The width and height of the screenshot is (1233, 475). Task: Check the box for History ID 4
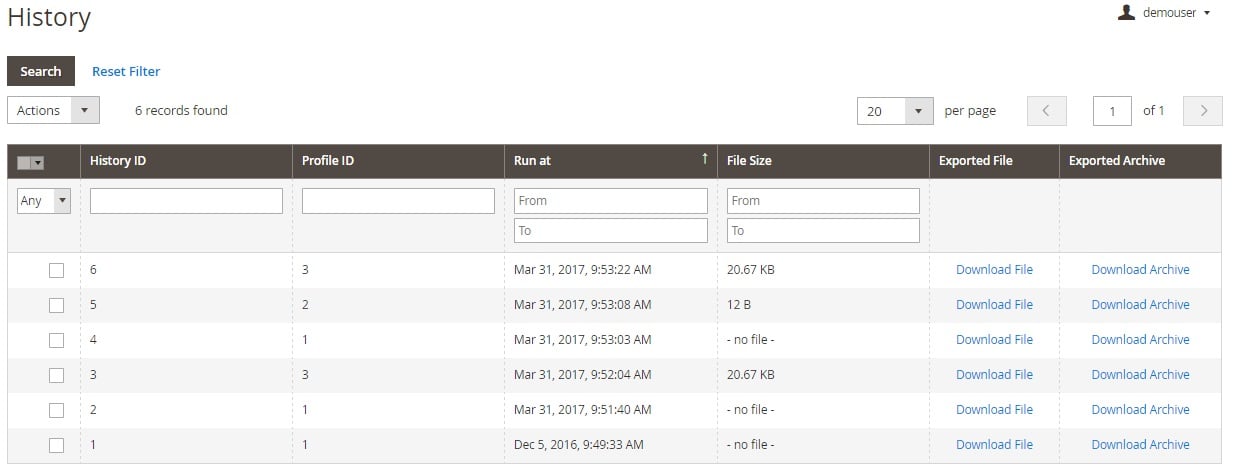pos(56,340)
